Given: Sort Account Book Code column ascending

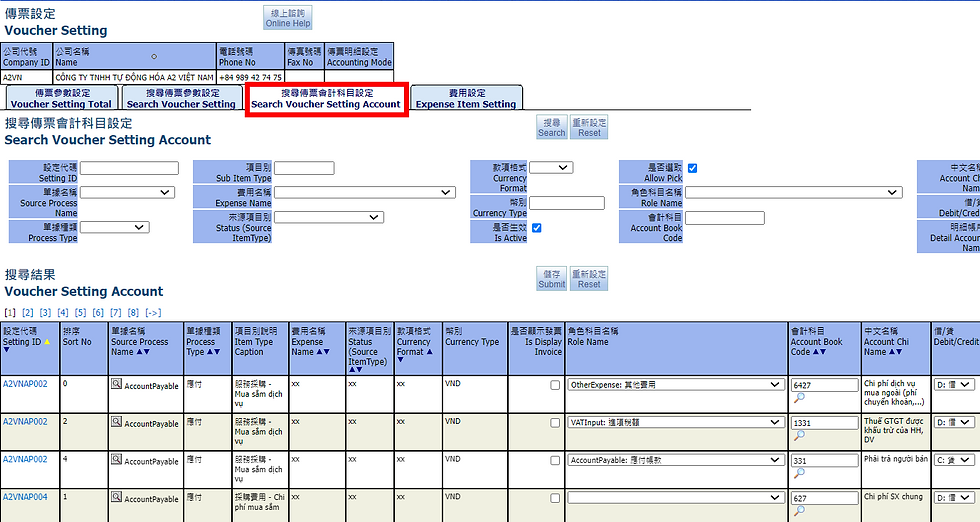Looking at the screenshot, I should (816, 352).
